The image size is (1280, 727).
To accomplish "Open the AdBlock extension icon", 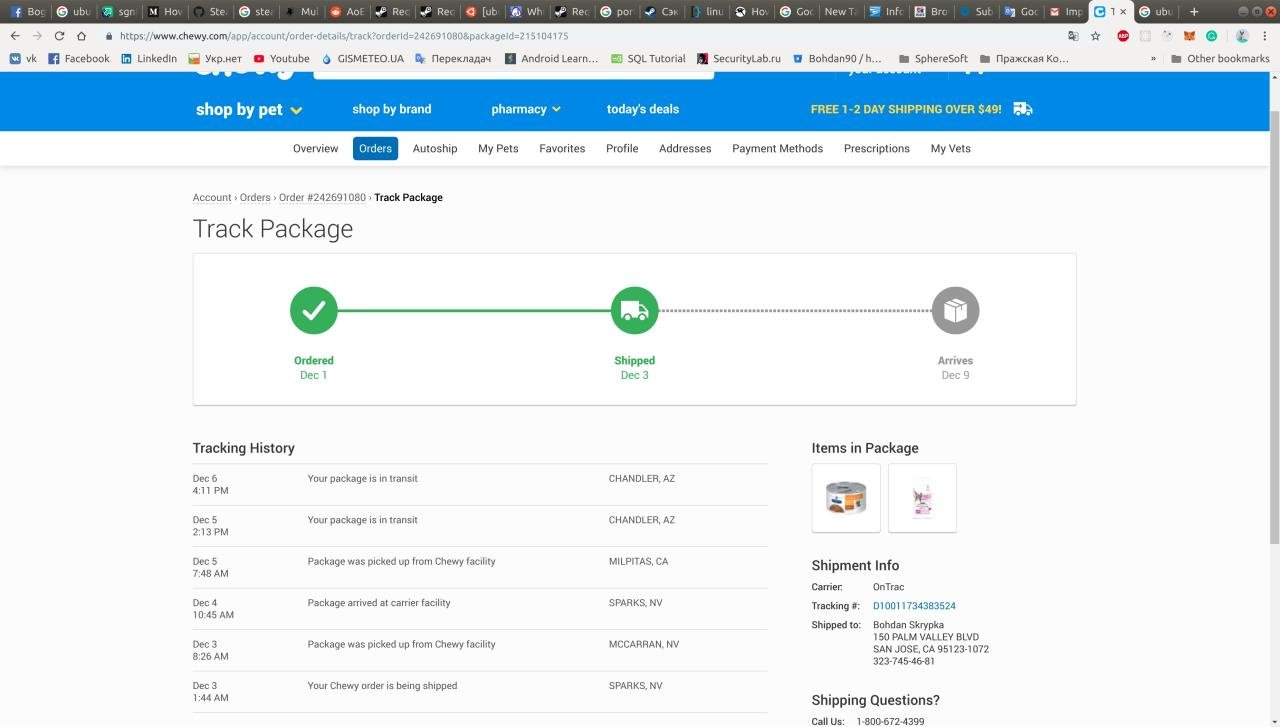I will coord(1123,36).
